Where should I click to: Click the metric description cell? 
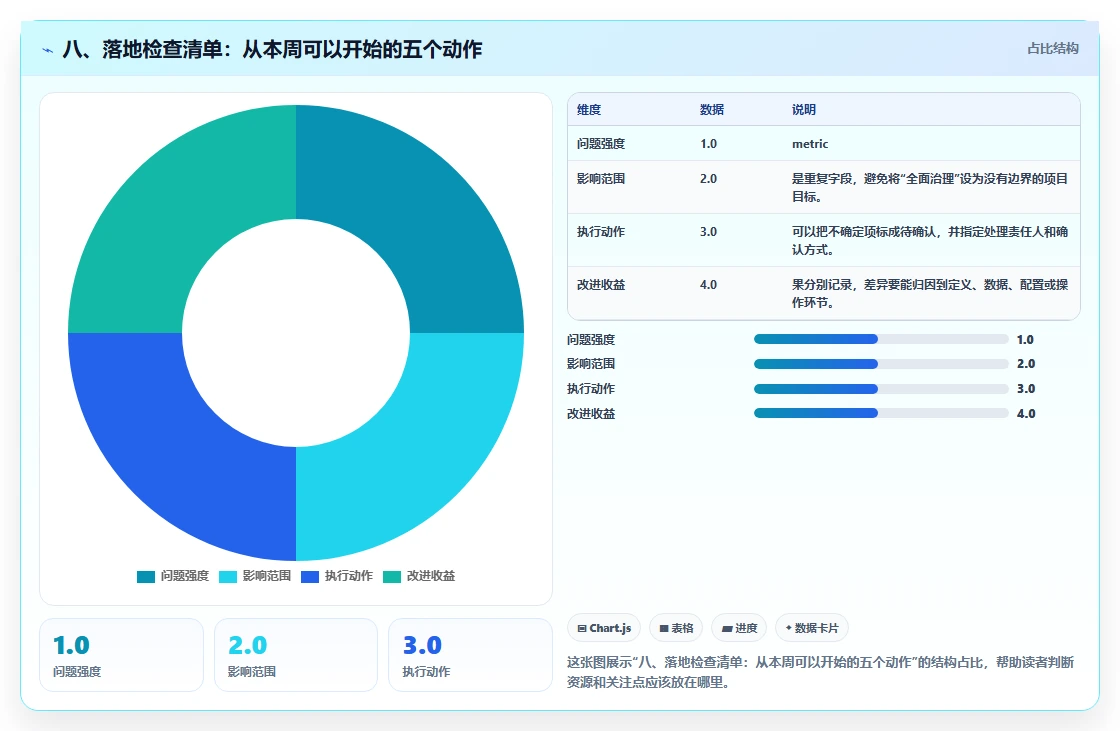(810, 144)
